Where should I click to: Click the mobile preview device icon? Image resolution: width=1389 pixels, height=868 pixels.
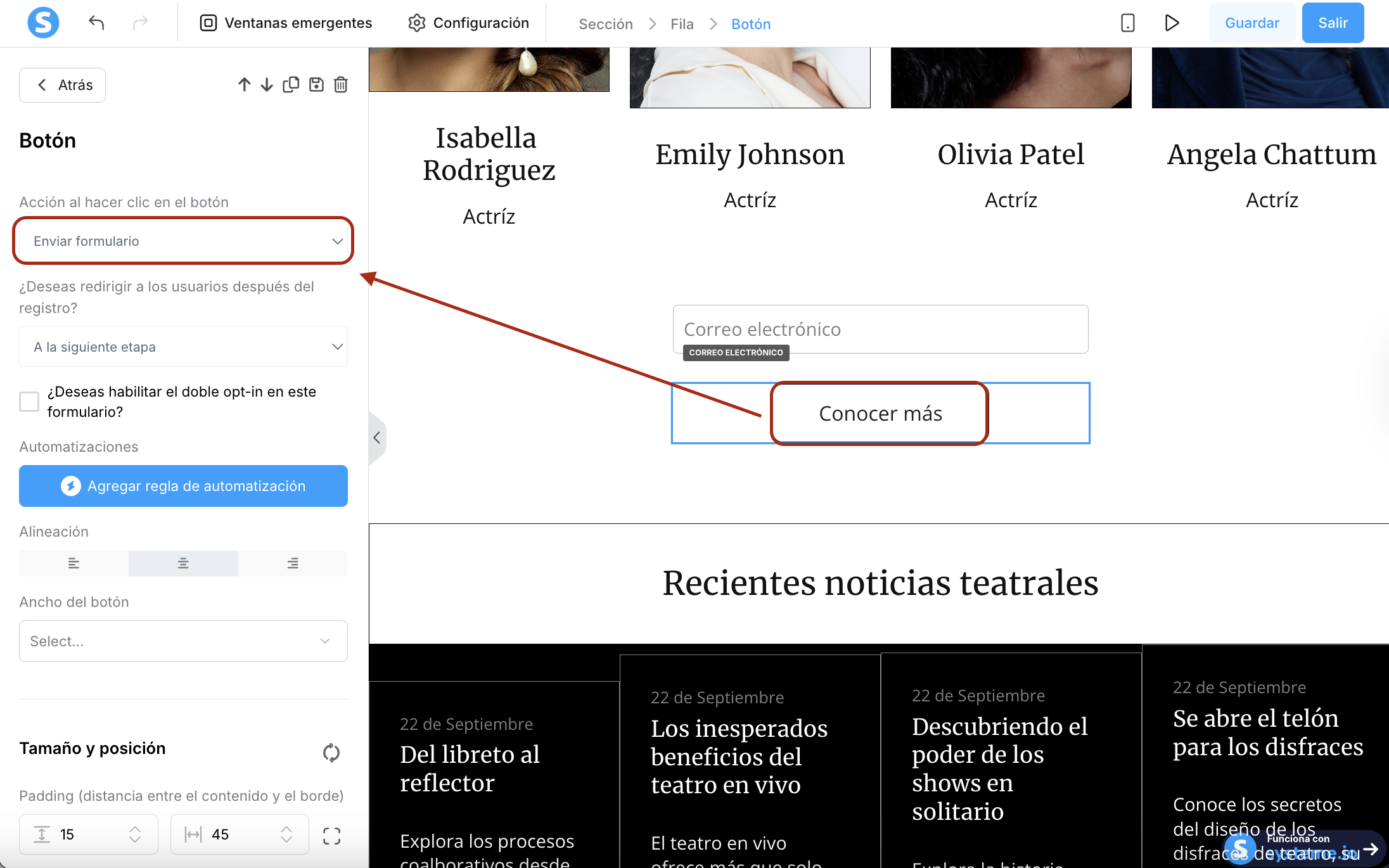point(1127,23)
